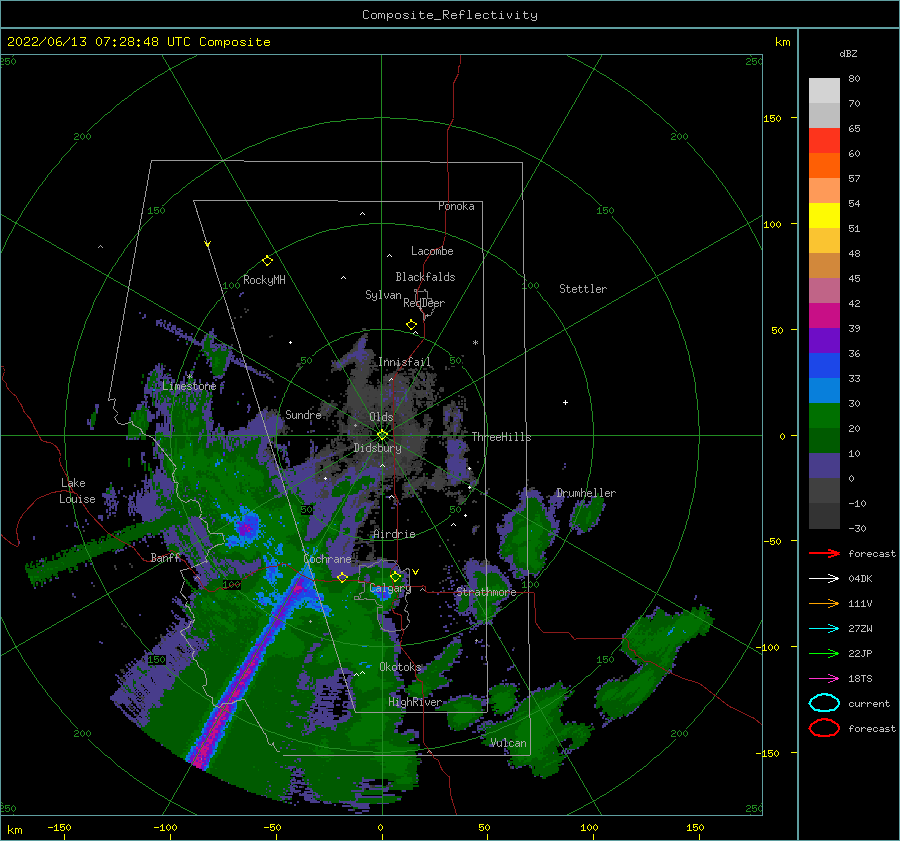
Task: Click the radar center diamond above Didsbury
Action: (382, 435)
